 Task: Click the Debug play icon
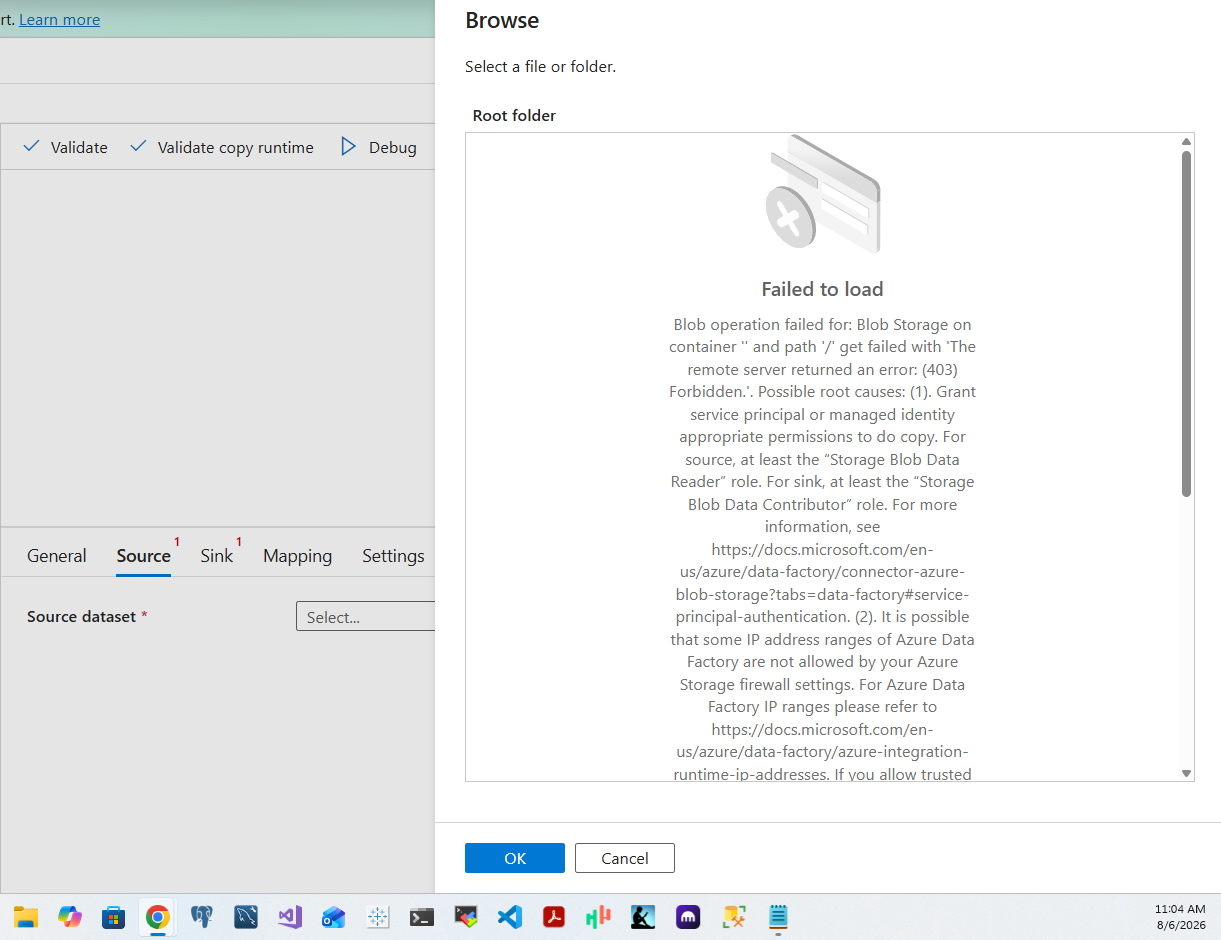point(348,147)
